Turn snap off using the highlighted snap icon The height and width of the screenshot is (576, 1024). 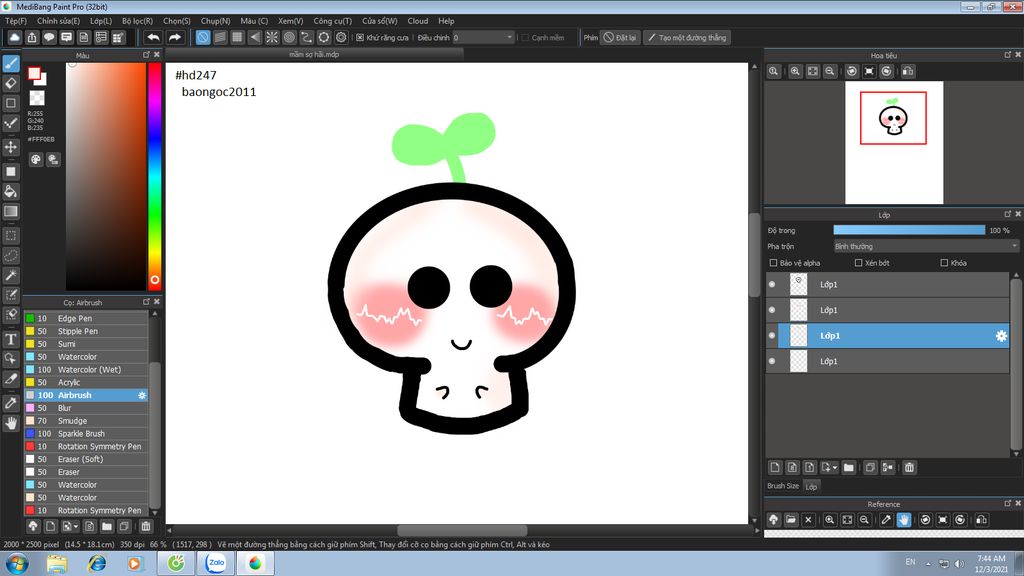point(203,37)
